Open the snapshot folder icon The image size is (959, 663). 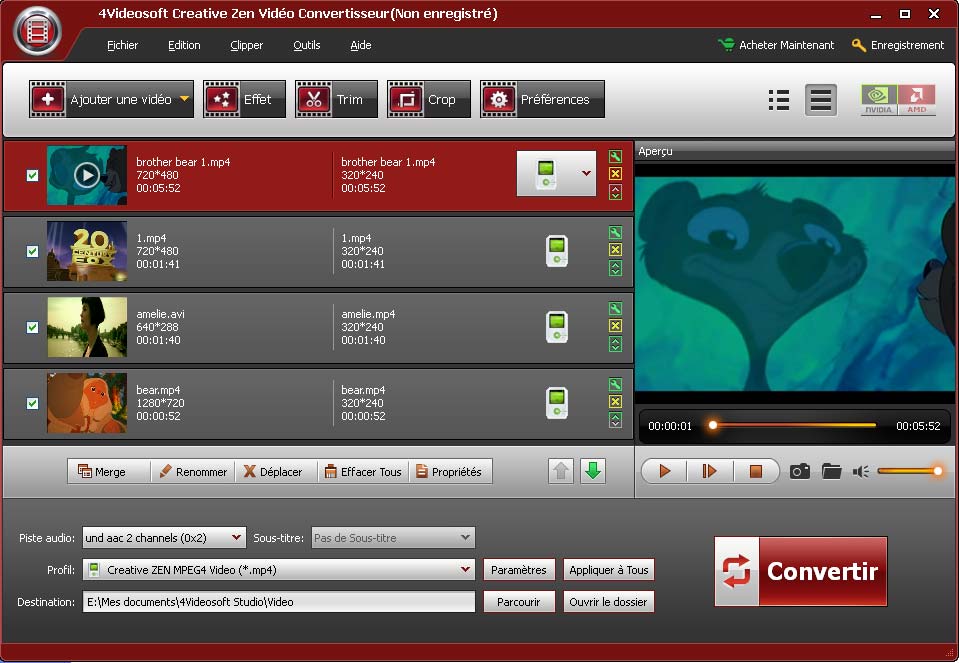coord(831,471)
